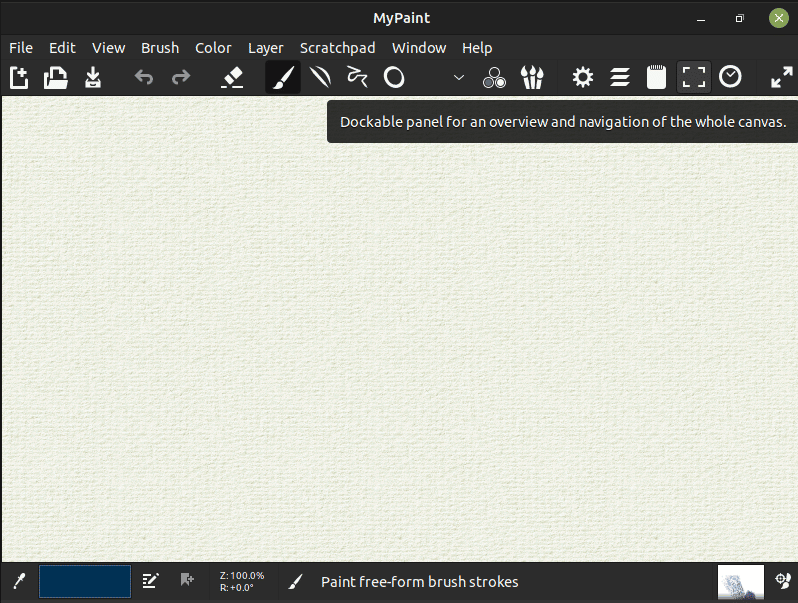Click the status bar edit pencil-lines icon

click(150, 580)
